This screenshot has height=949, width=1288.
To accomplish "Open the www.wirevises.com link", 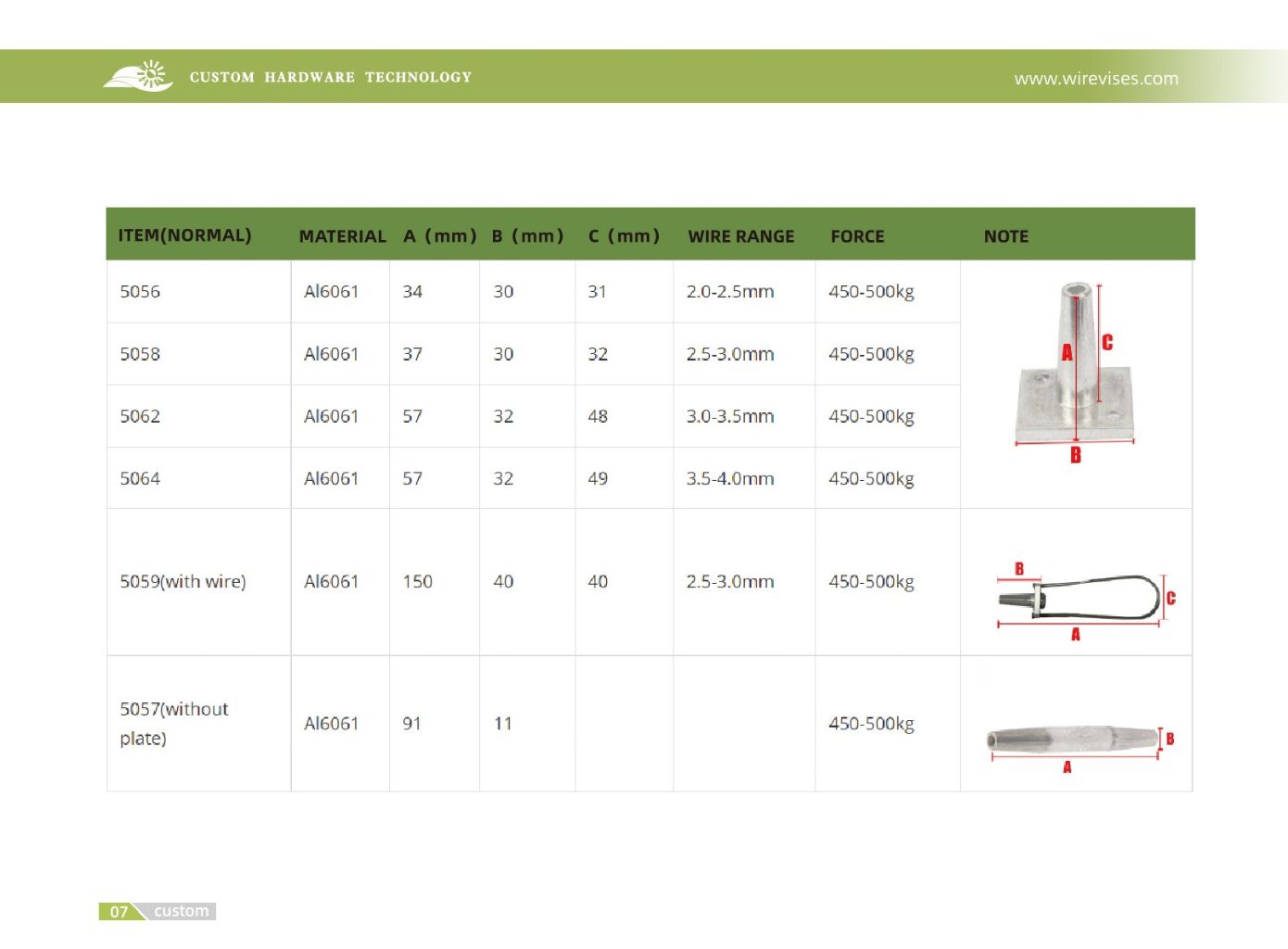I will (x=1095, y=79).
